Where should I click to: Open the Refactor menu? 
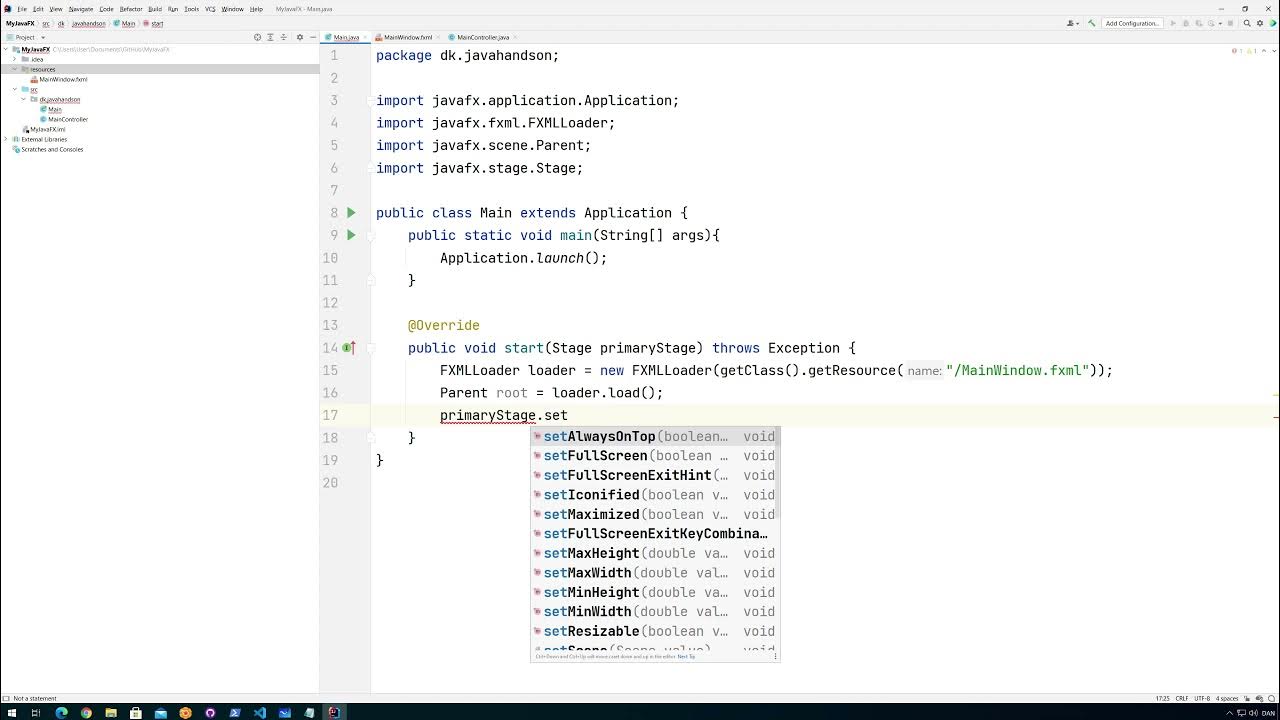pos(131,9)
